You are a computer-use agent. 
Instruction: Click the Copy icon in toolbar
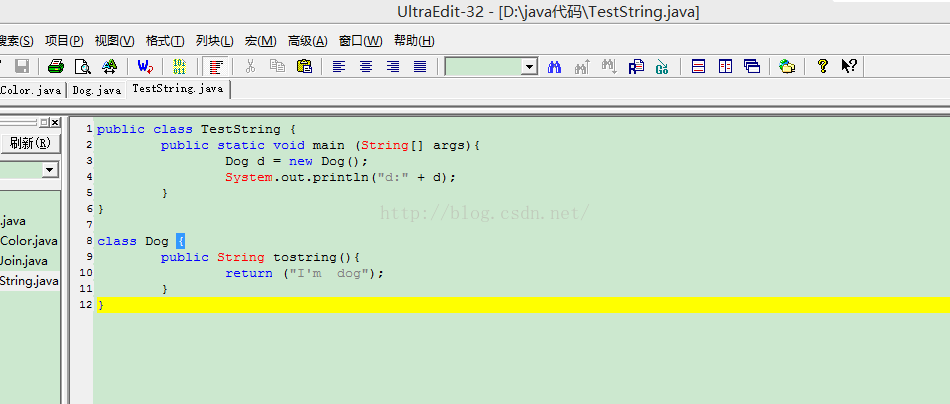click(277, 66)
